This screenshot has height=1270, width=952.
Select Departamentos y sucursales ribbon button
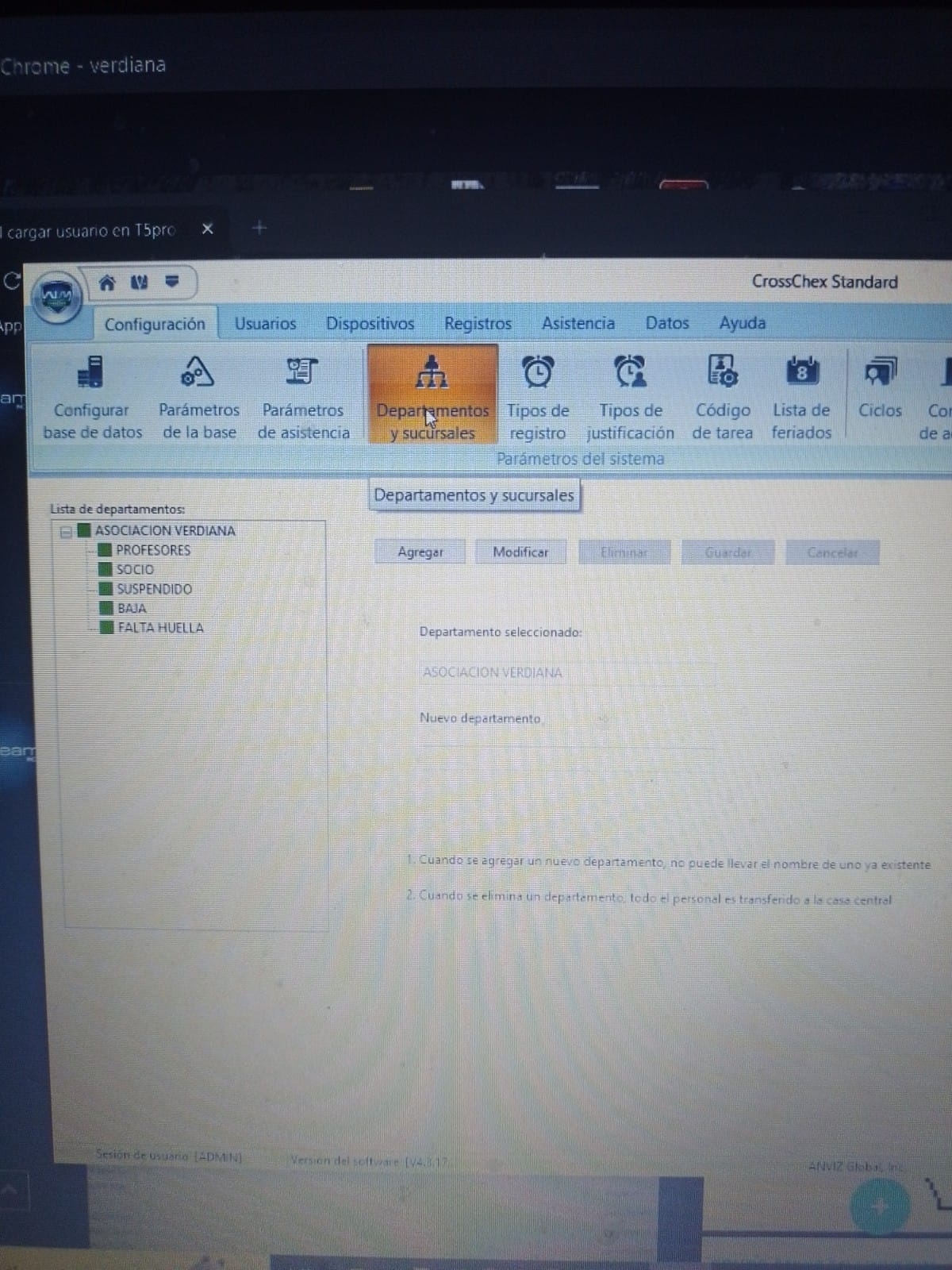click(x=432, y=394)
